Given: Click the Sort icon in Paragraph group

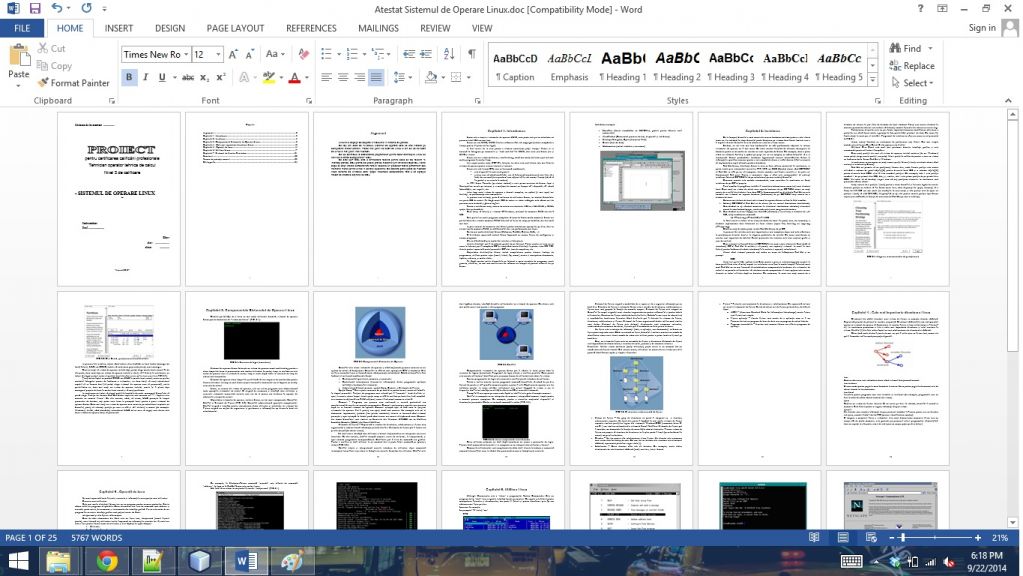Looking at the screenshot, I should 447,54.
